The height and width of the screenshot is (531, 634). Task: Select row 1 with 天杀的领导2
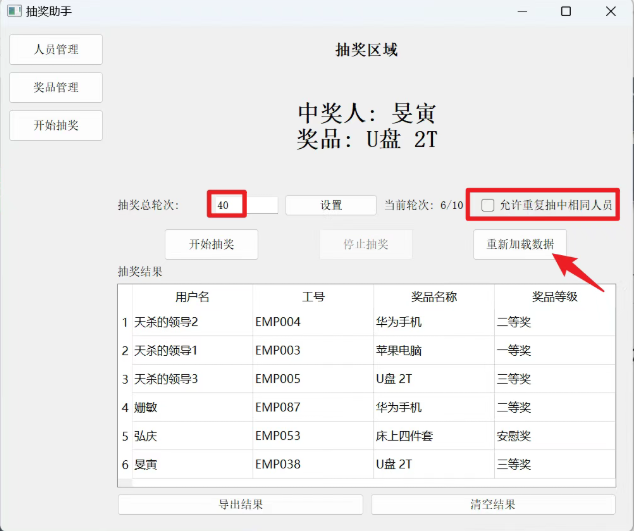[x=192, y=322]
